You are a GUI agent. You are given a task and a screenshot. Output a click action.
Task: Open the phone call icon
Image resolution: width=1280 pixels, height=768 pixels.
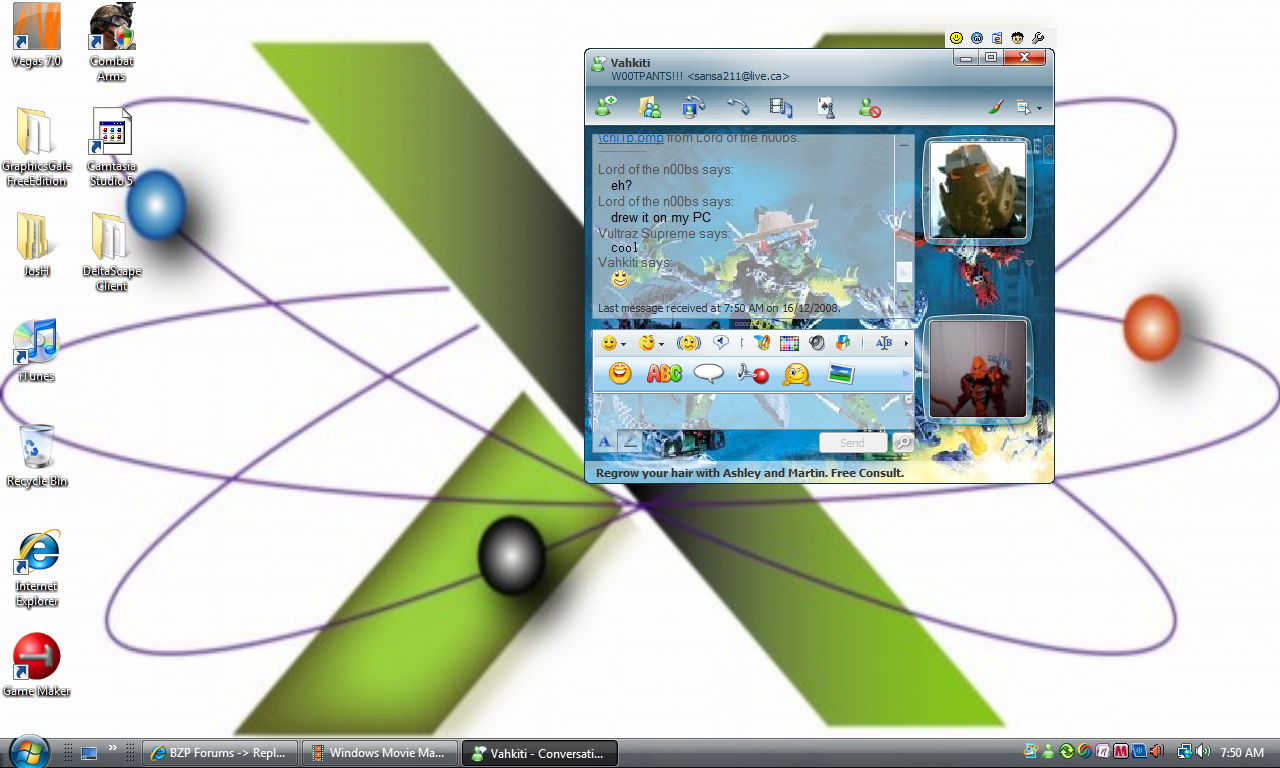737,106
